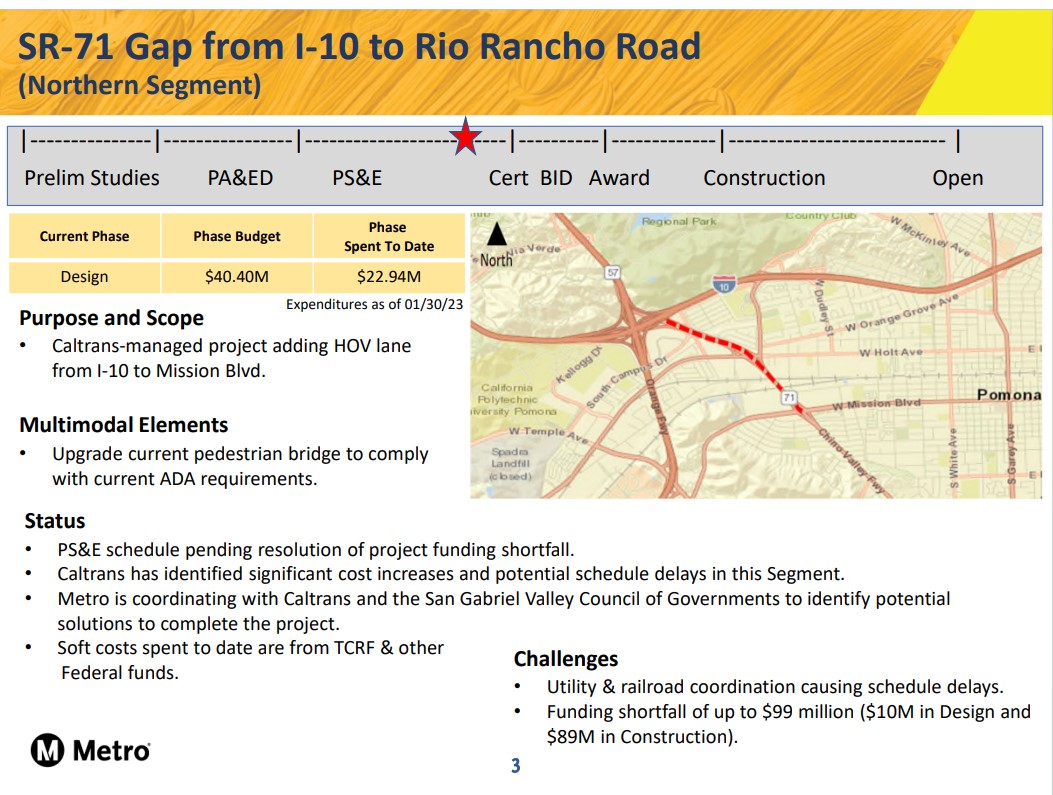This screenshot has height=795, width=1053.
Task: Select the Route 71 shield on the map
Action: 788,395
